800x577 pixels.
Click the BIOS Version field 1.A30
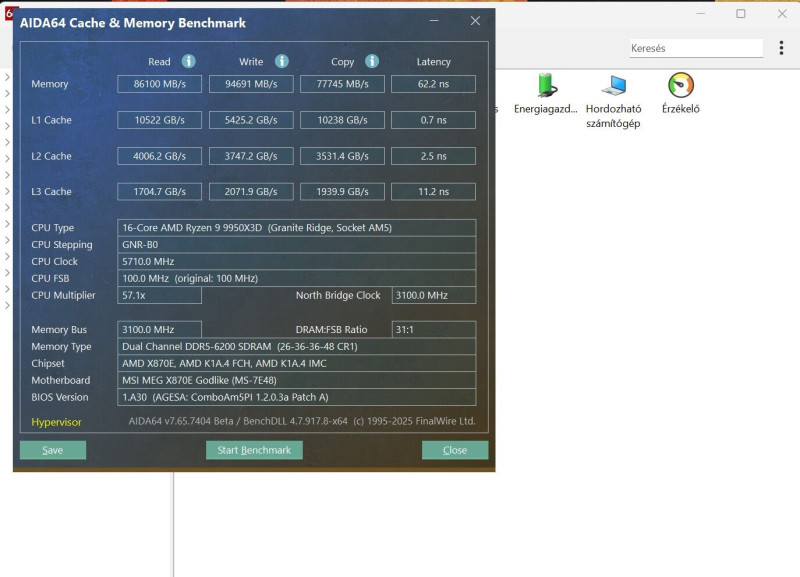coord(296,397)
